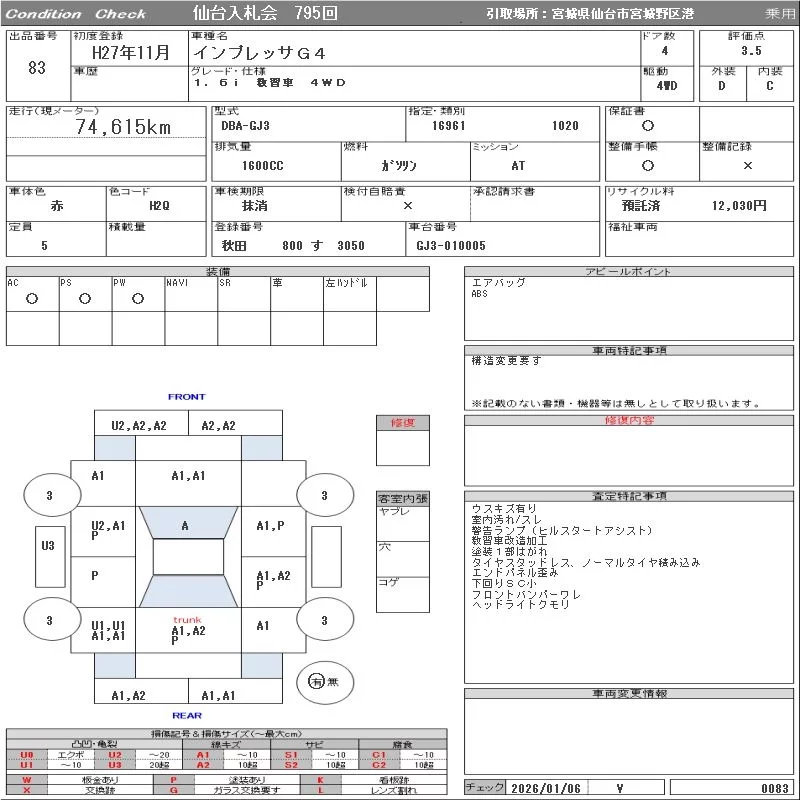Click the red 修復 label box
Image resolution: width=800 pixels, height=800 pixels.
pos(403,423)
